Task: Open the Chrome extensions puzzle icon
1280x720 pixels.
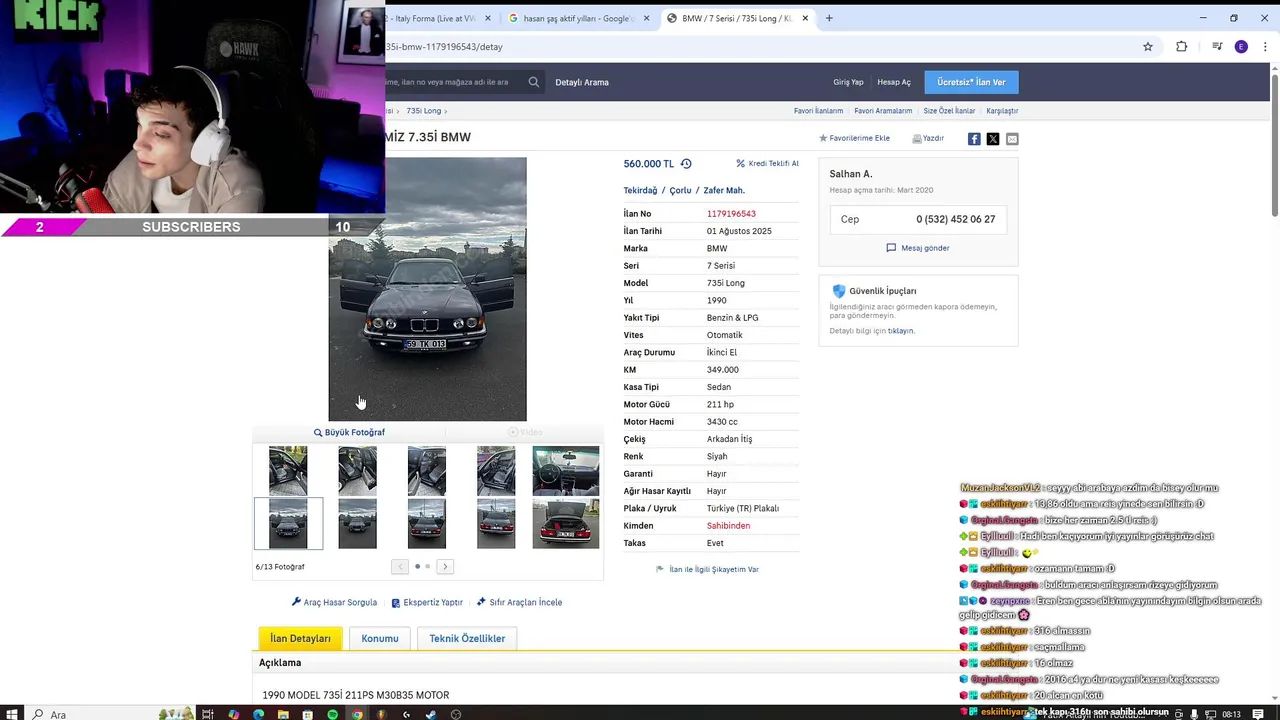Action: [1181, 47]
